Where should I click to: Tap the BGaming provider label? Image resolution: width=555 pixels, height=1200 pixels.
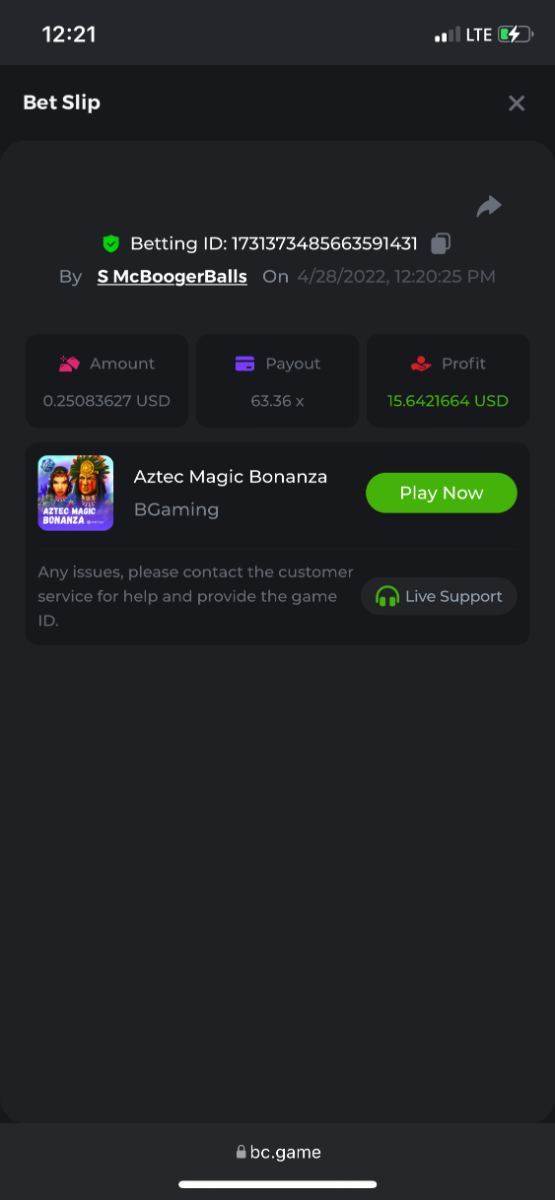tap(176, 510)
